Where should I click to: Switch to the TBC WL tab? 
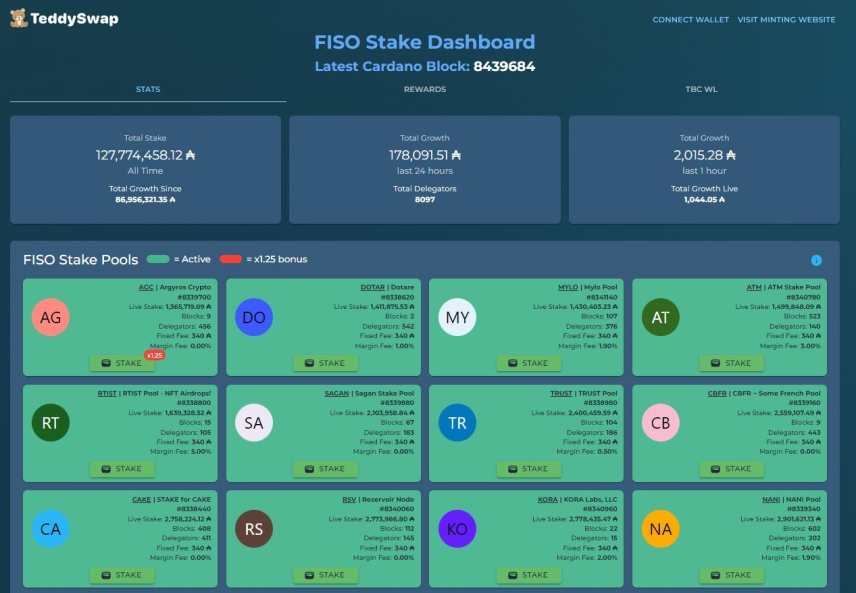point(702,89)
